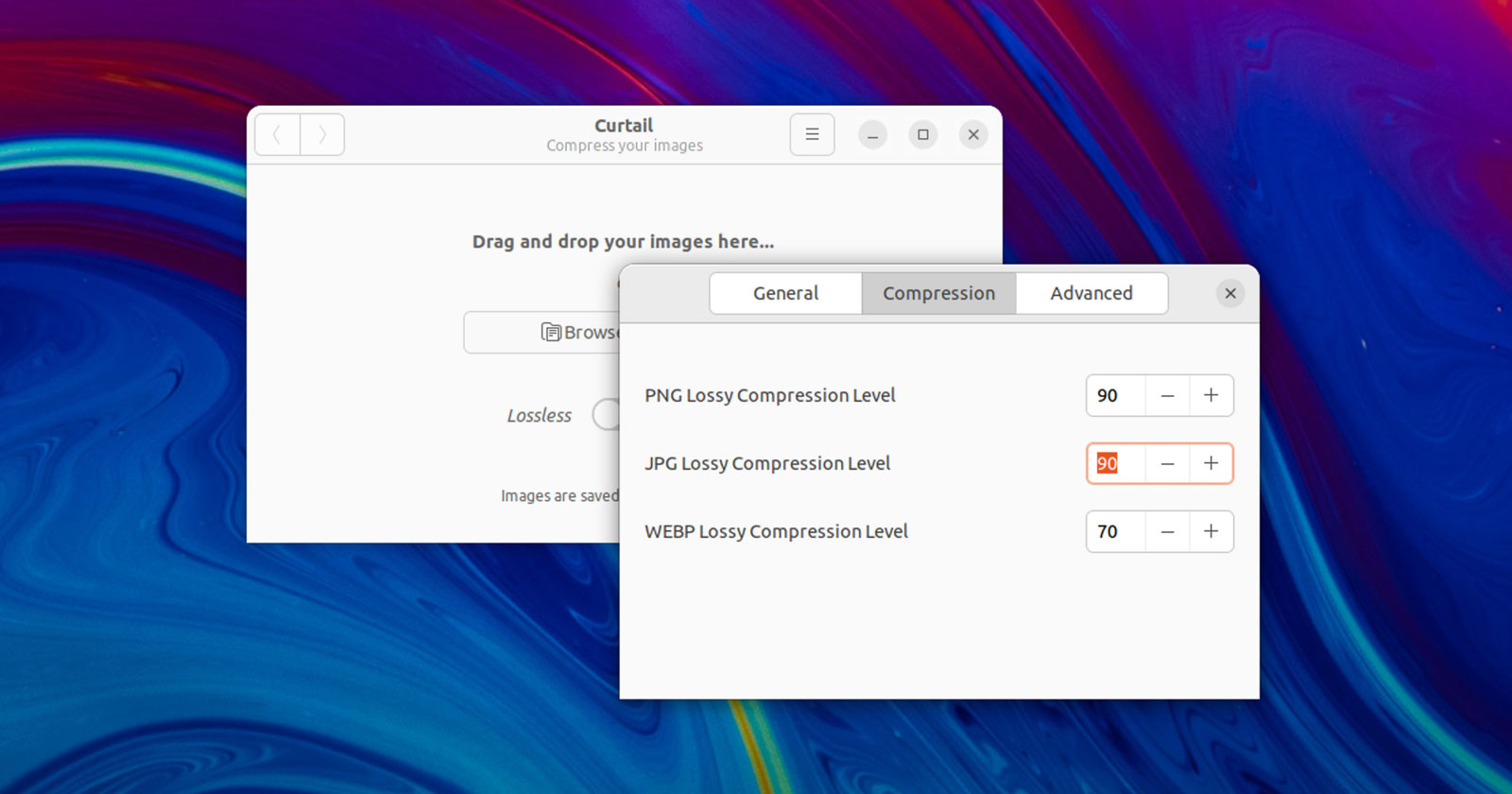
Task: Open the Advanced tab
Action: [1091, 293]
